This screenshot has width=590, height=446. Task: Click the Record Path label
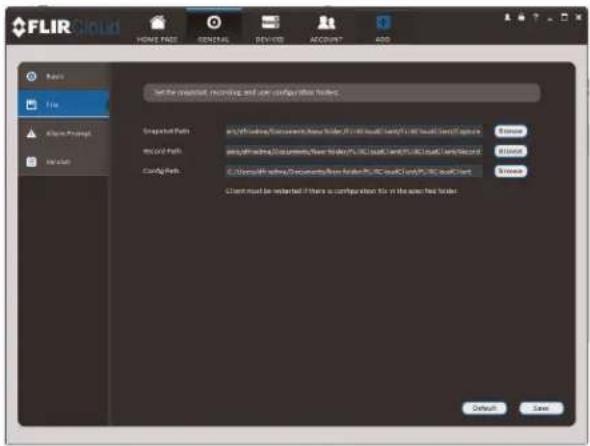[162, 151]
